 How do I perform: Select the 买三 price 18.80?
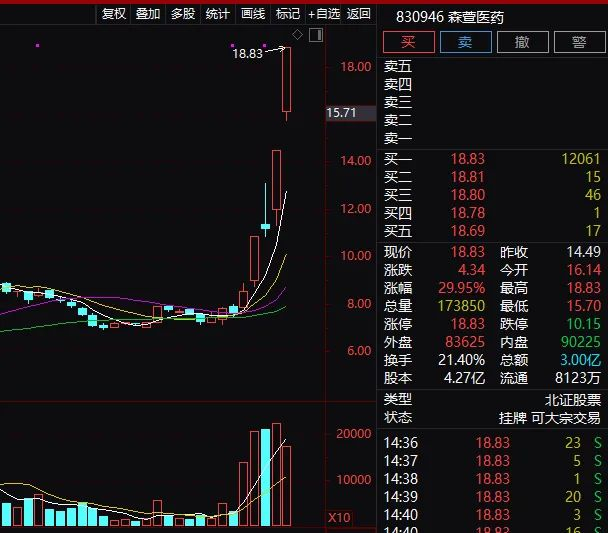(468, 195)
